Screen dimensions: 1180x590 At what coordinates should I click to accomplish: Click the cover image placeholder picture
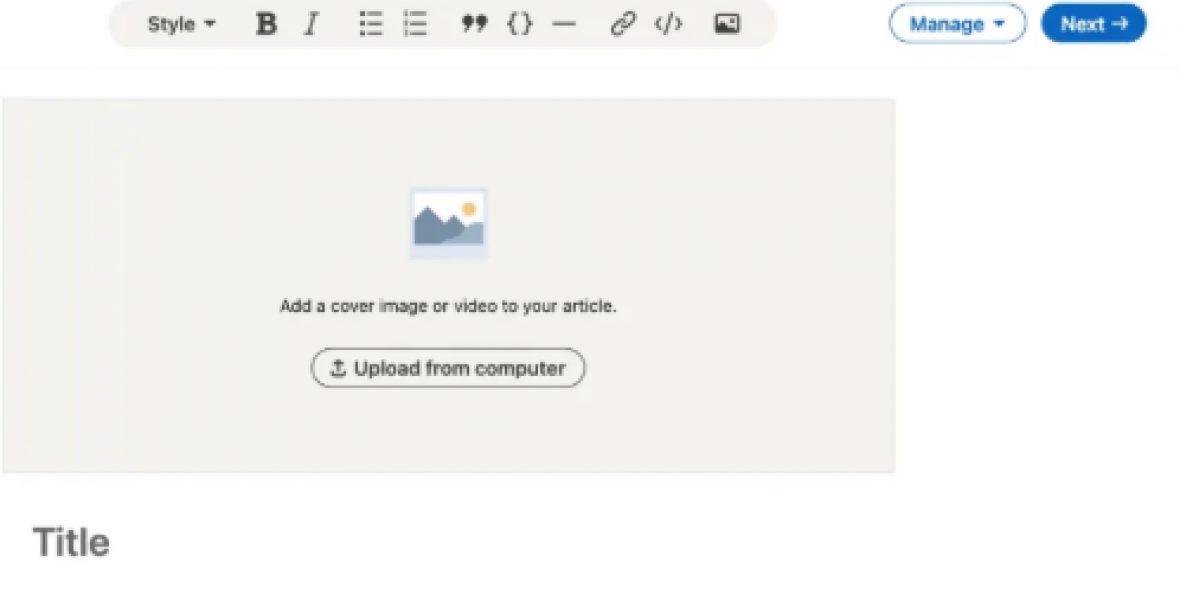point(449,223)
